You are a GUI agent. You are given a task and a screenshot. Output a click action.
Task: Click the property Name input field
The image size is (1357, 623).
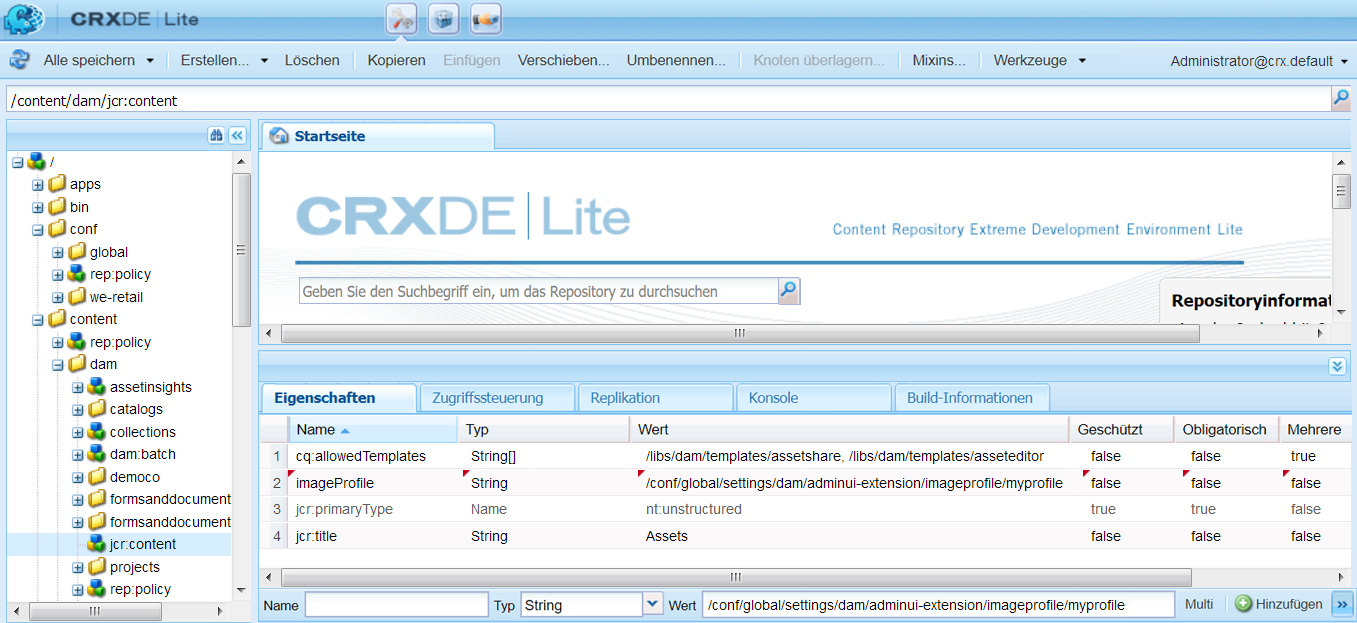(x=397, y=605)
